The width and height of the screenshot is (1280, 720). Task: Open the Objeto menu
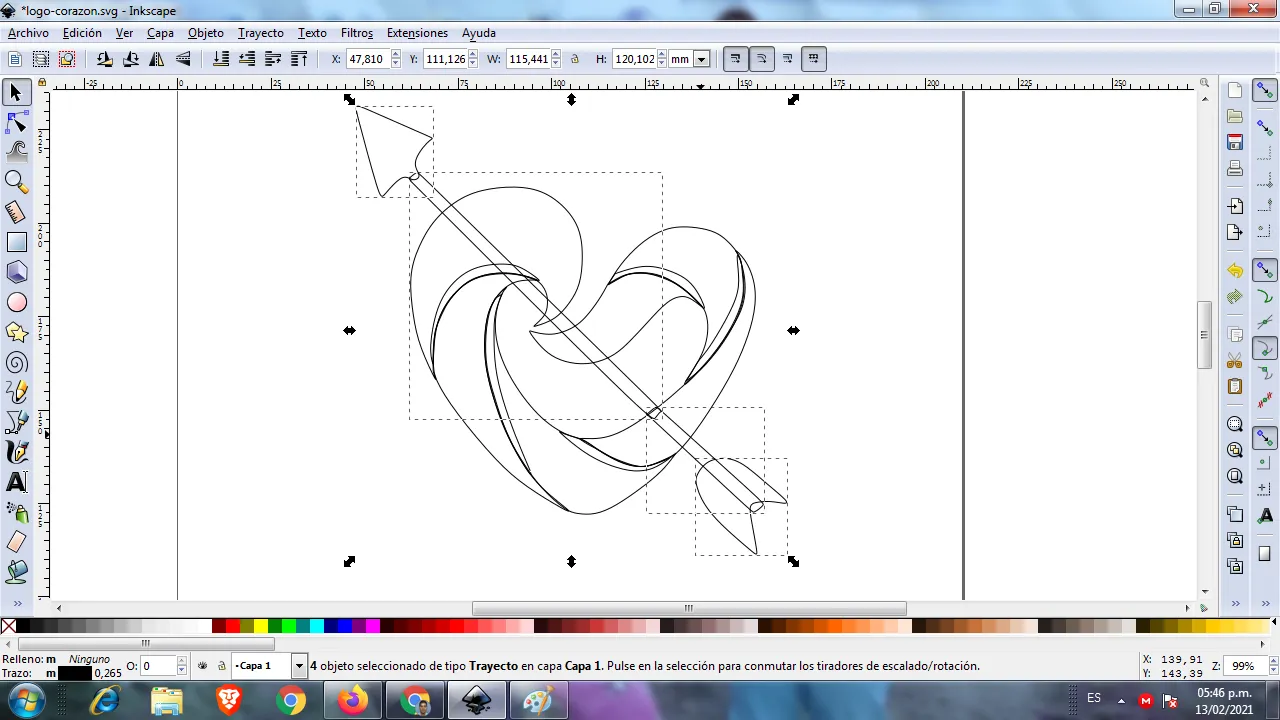[206, 33]
